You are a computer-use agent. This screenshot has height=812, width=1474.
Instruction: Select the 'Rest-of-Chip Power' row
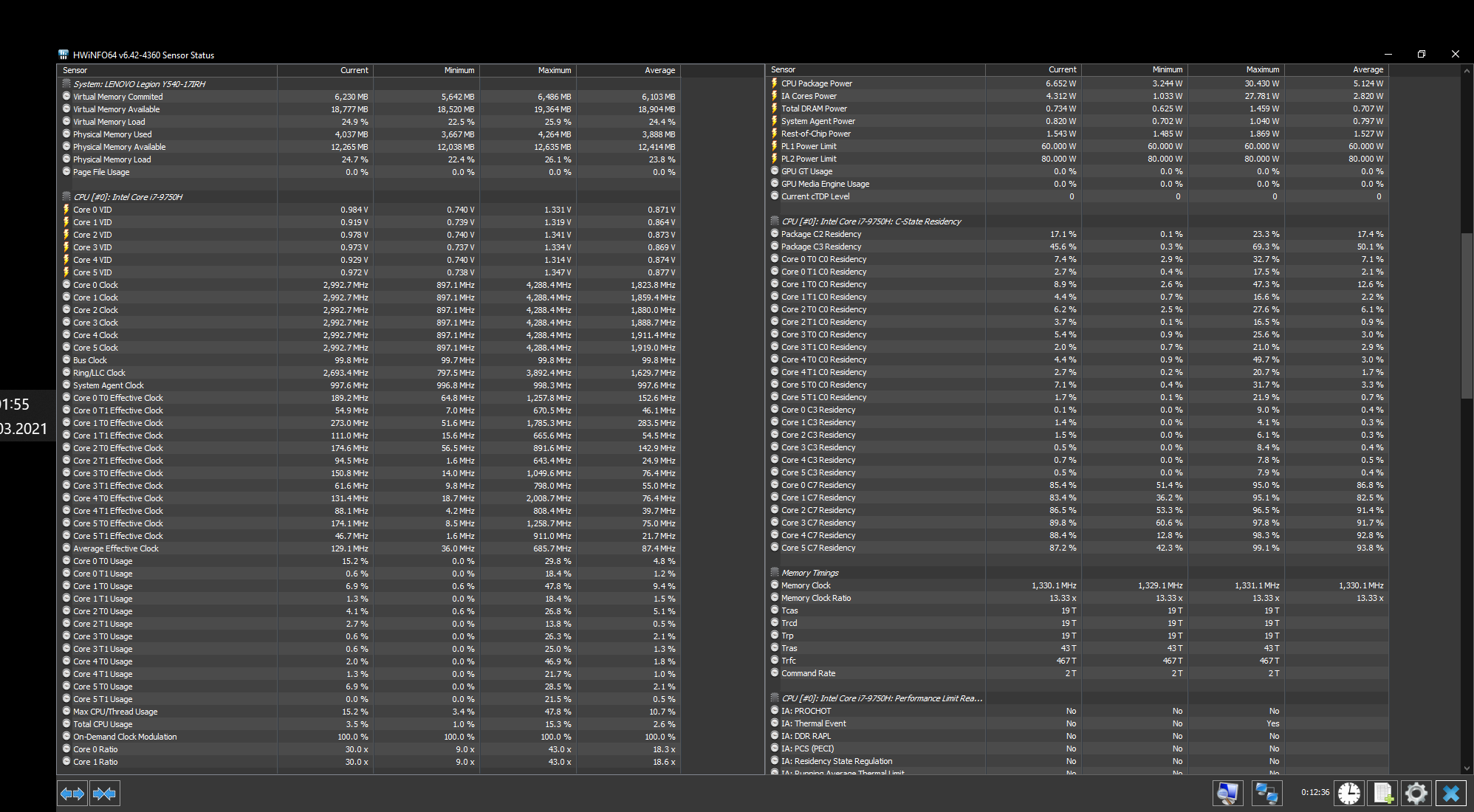pyautogui.click(x=1077, y=134)
